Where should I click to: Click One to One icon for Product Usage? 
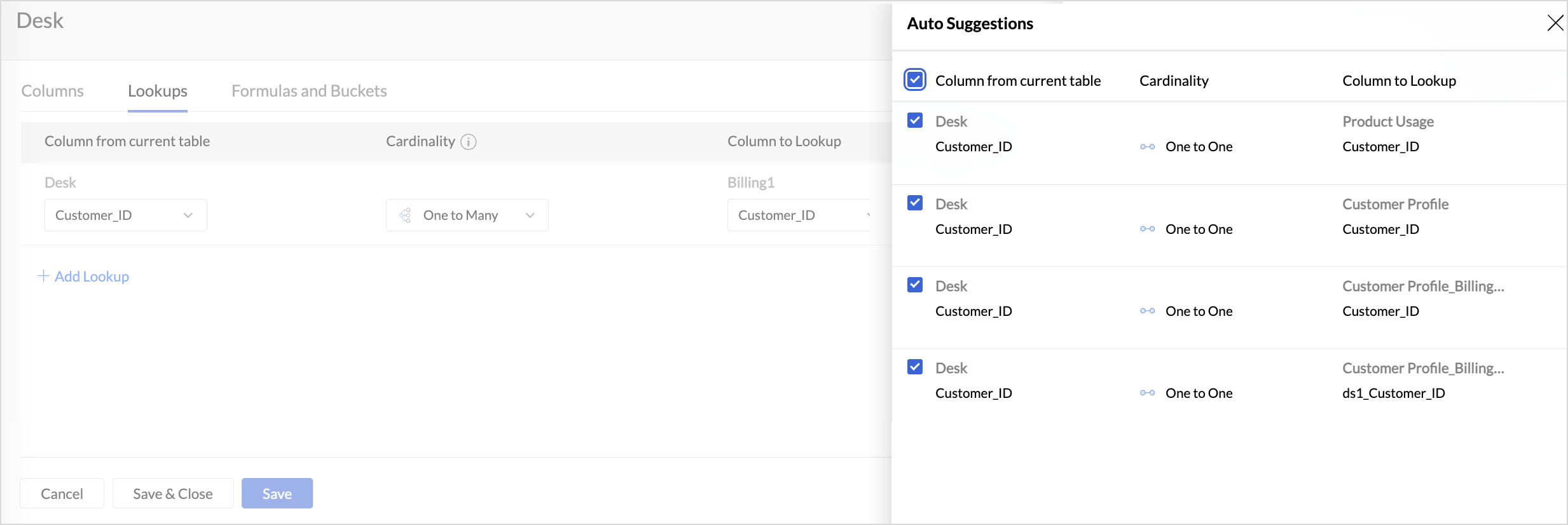pyautogui.click(x=1147, y=147)
